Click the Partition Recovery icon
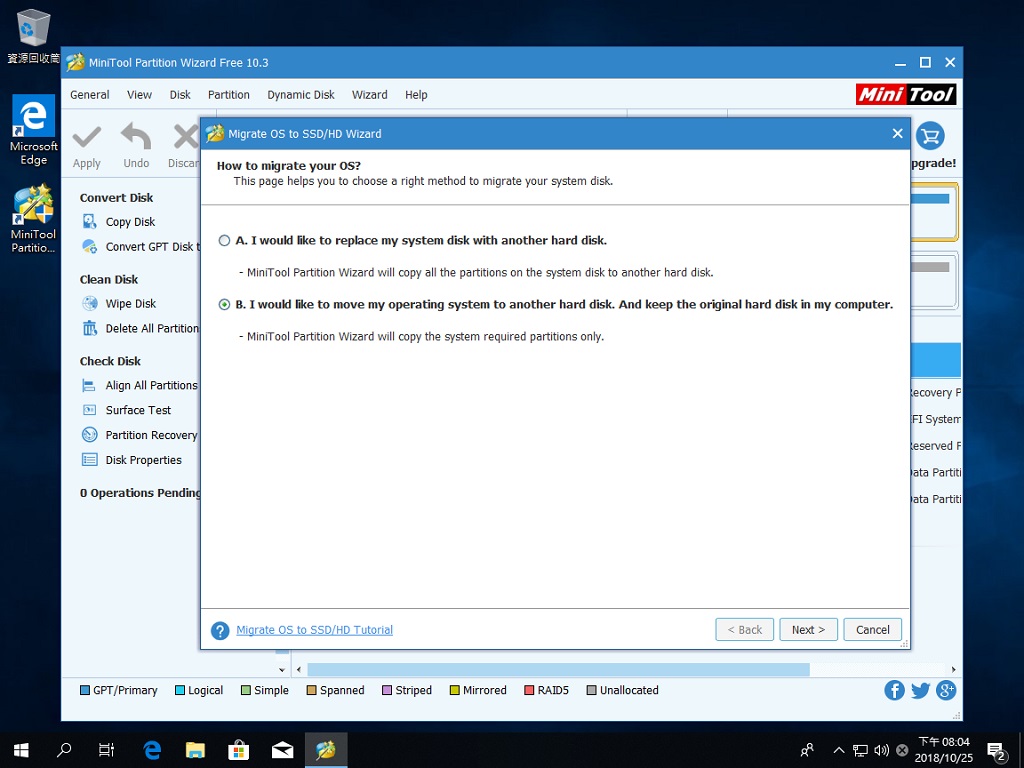Screen dimensions: 1024x768 [89, 435]
